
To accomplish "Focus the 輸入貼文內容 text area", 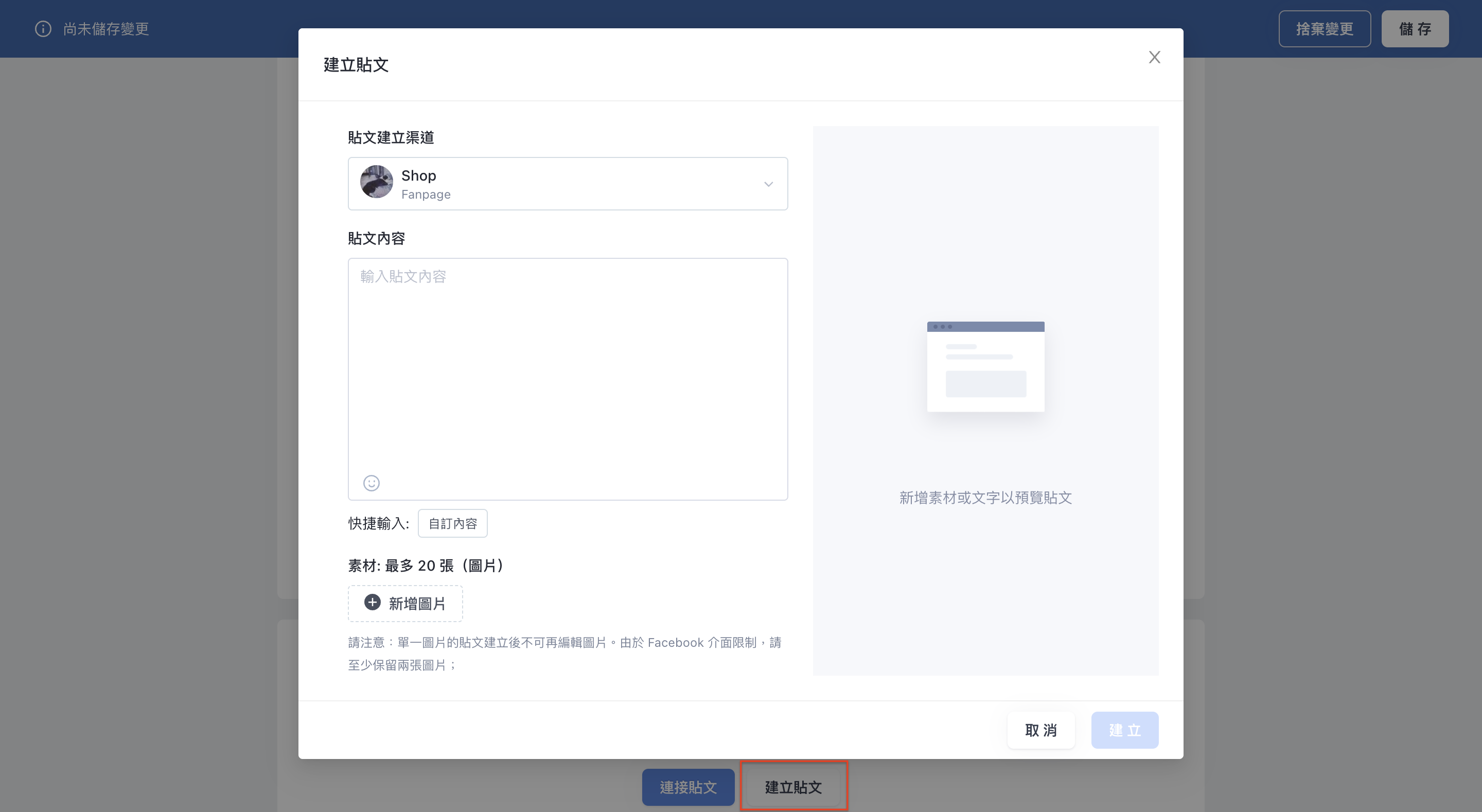I will coord(568,379).
